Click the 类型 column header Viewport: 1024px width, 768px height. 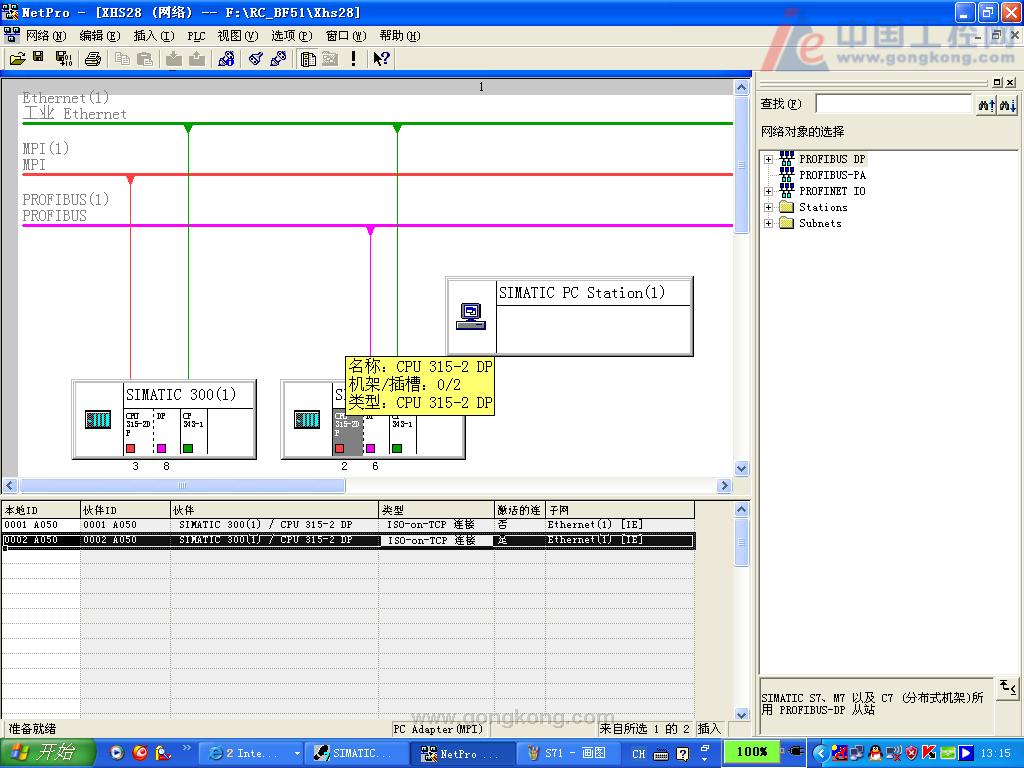[x=436, y=510]
